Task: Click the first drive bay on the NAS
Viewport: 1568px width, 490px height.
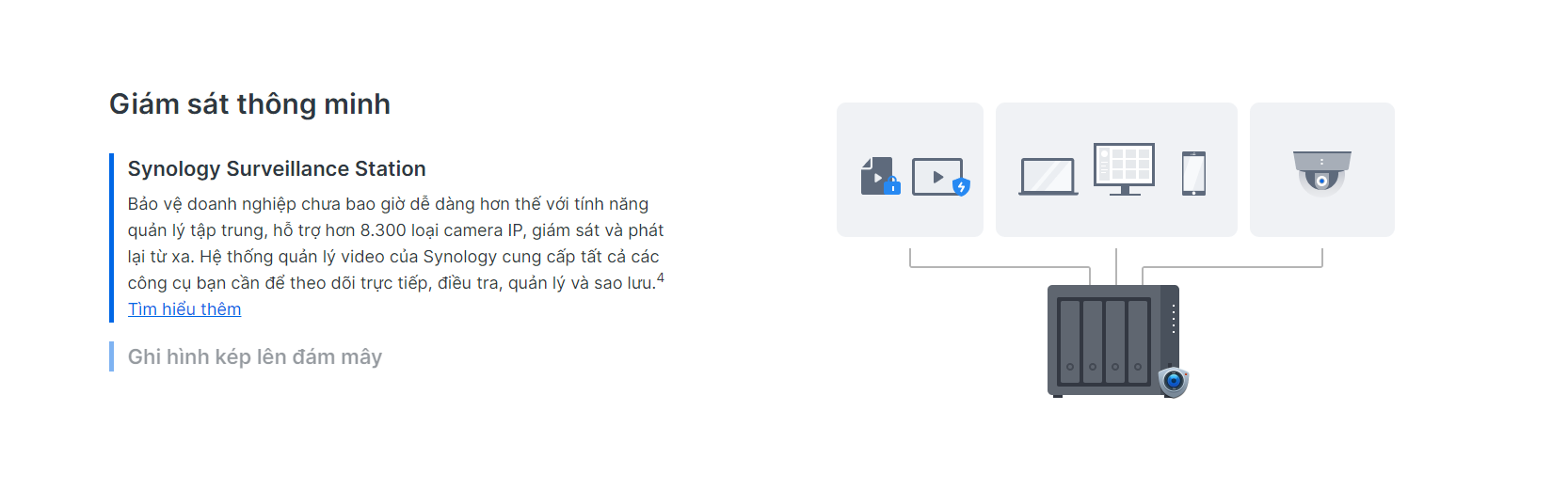Action: click(x=1069, y=341)
